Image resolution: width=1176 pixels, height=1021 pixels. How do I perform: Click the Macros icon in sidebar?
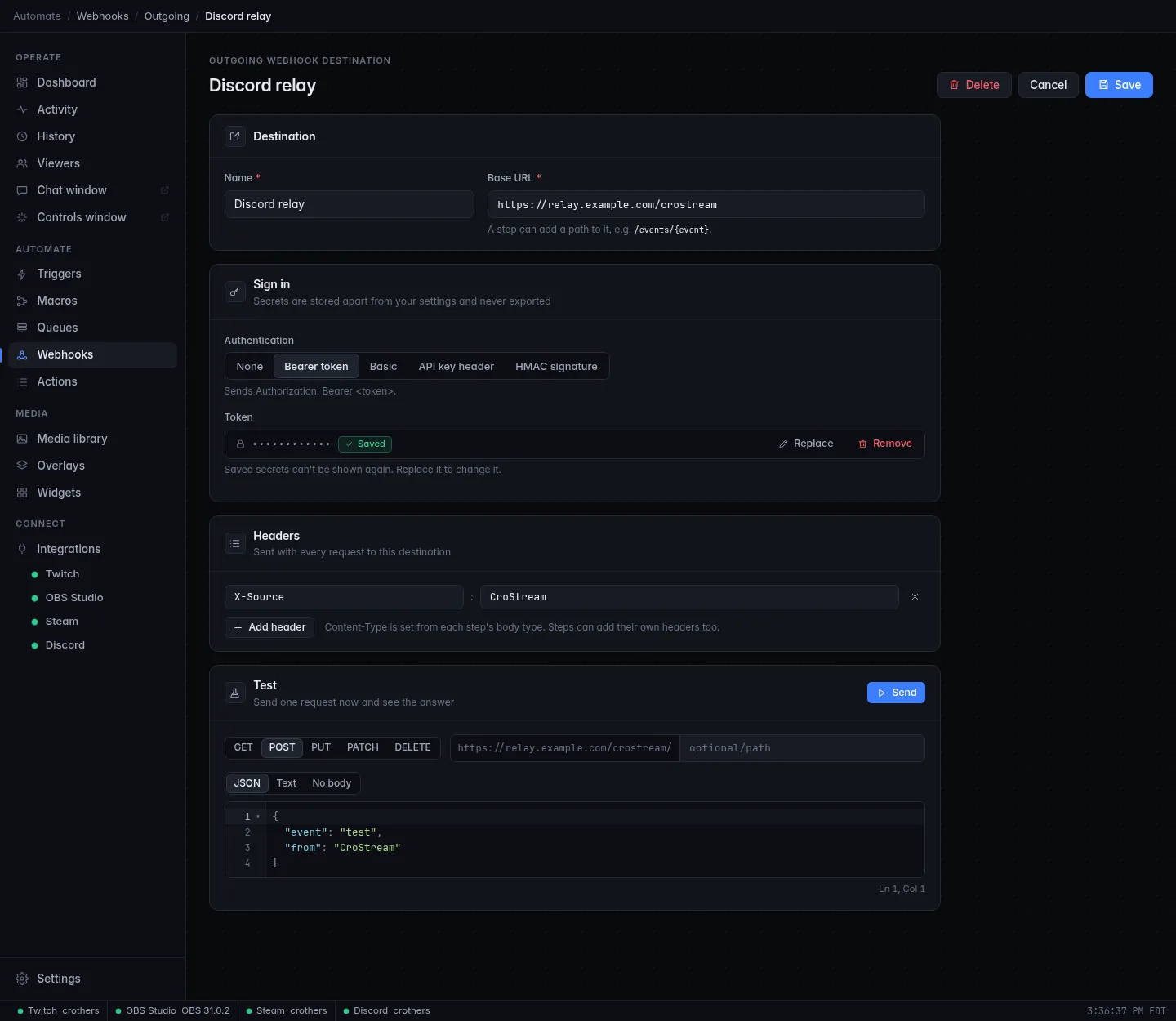coord(22,301)
